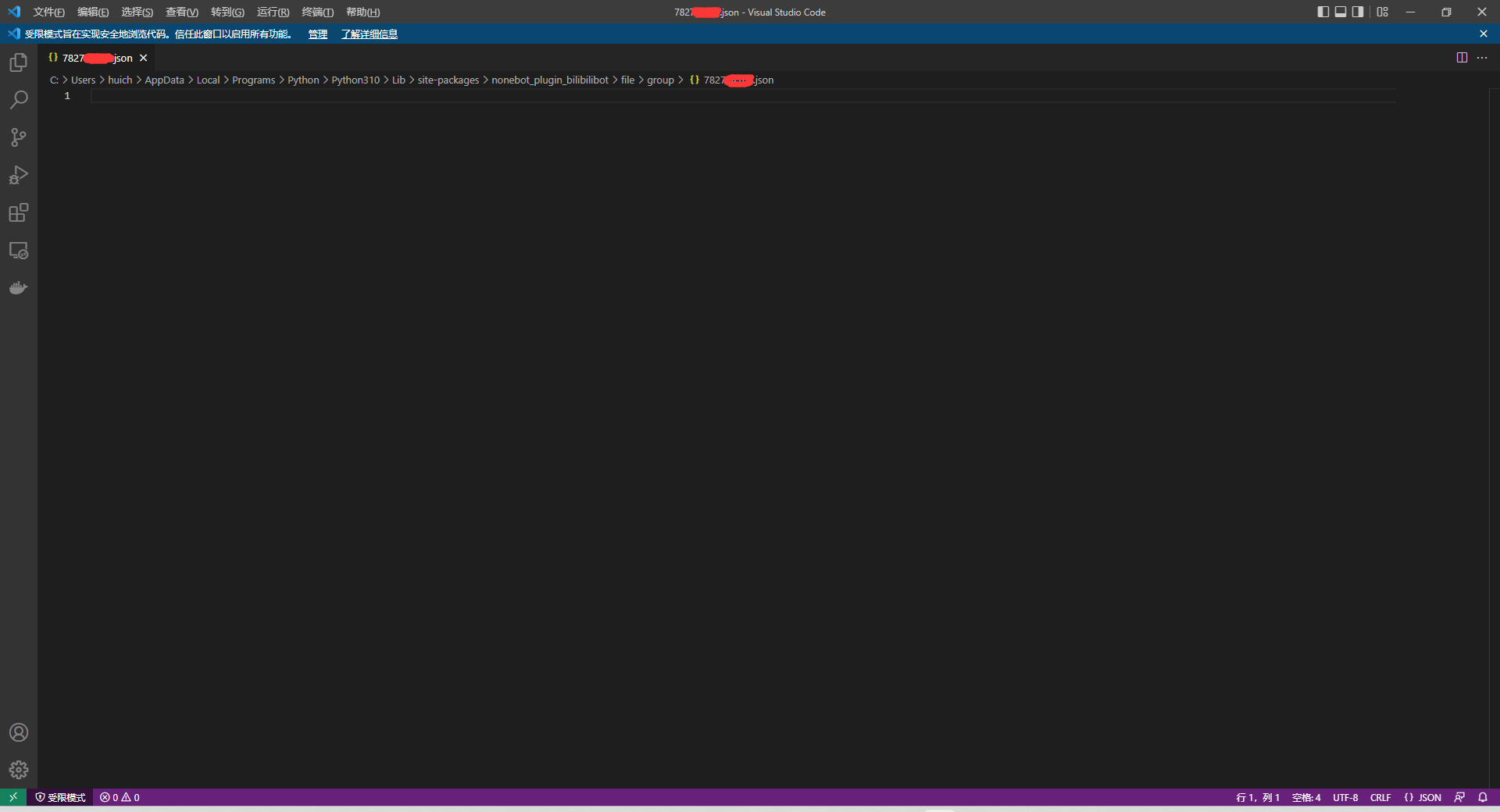Toggle the primary sidebar visibility

coord(1322,12)
